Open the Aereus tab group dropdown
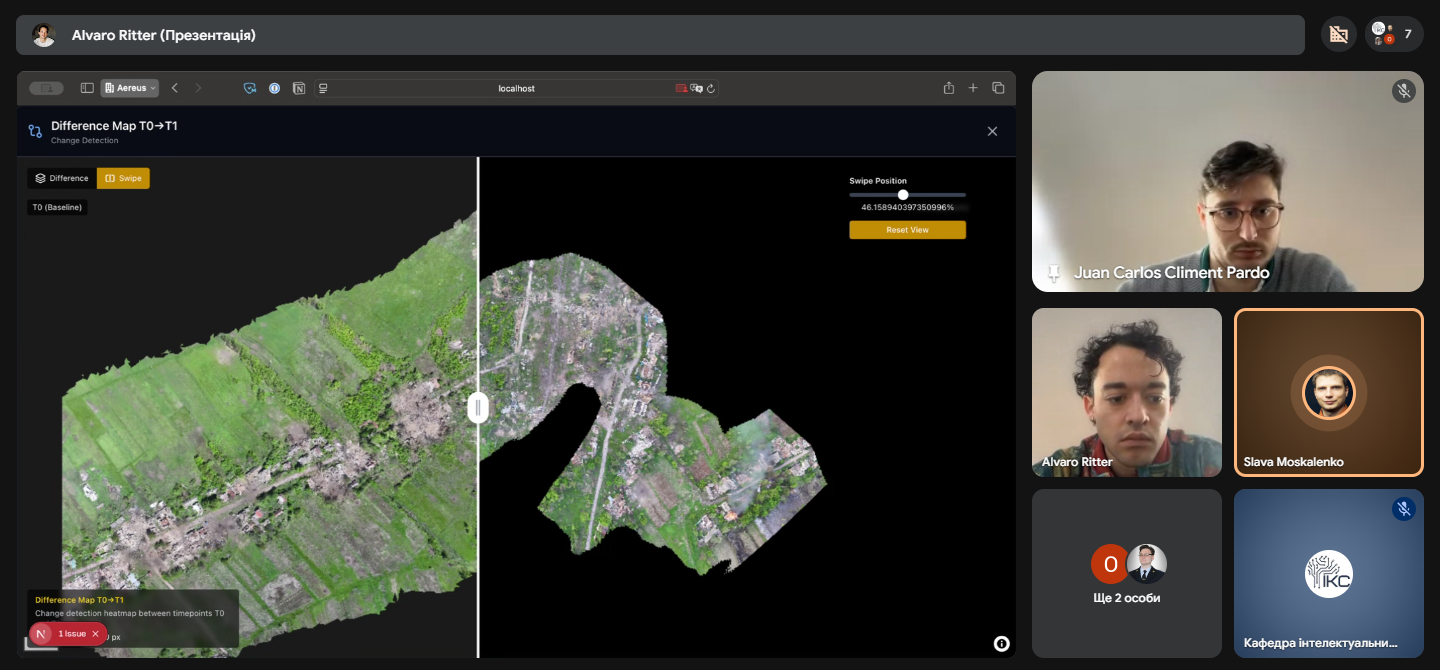 coord(130,88)
